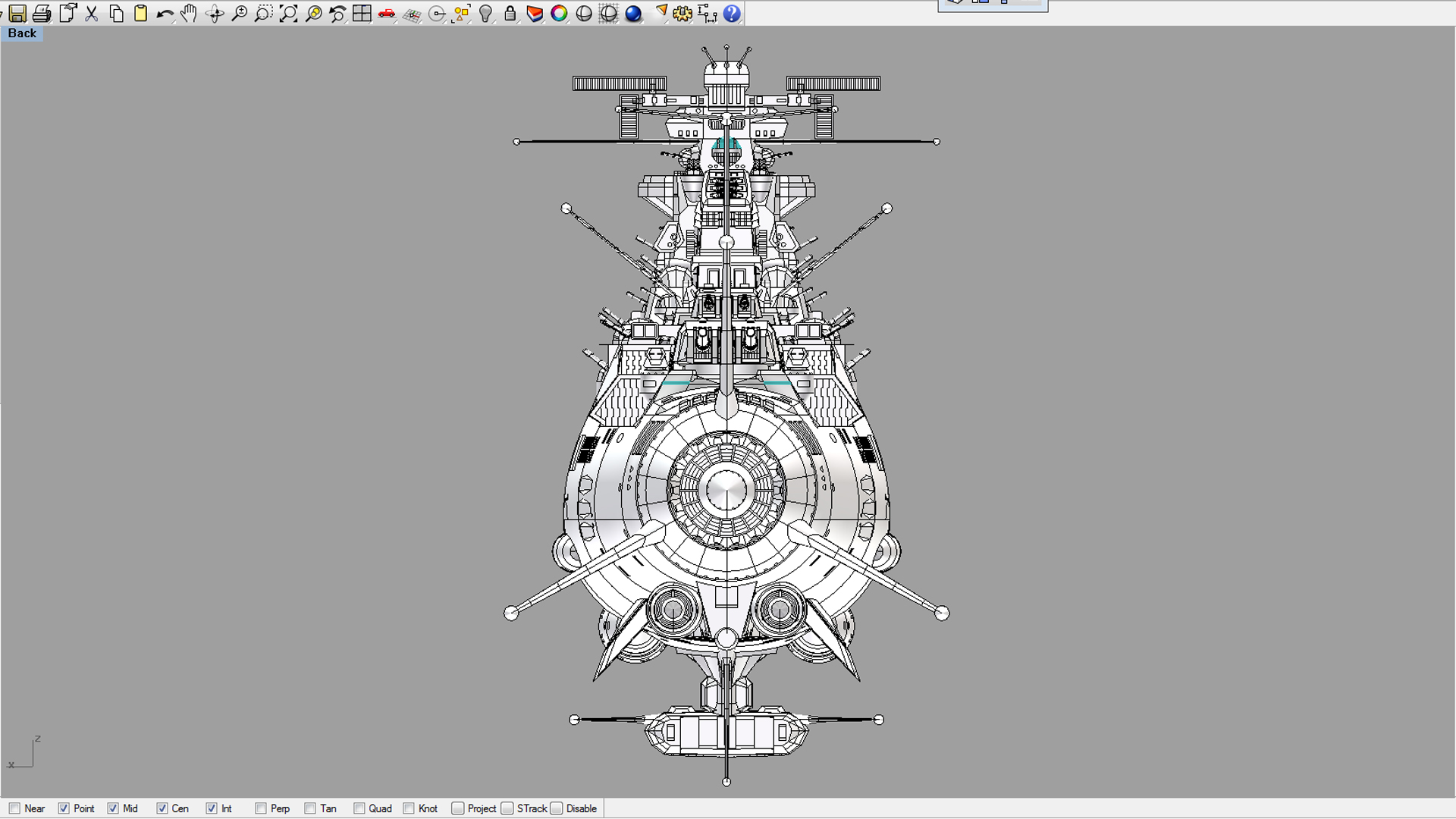The width and height of the screenshot is (1456, 819).
Task: Click Zoom Selected icon
Action: pyautogui.click(x=313, y=14)
